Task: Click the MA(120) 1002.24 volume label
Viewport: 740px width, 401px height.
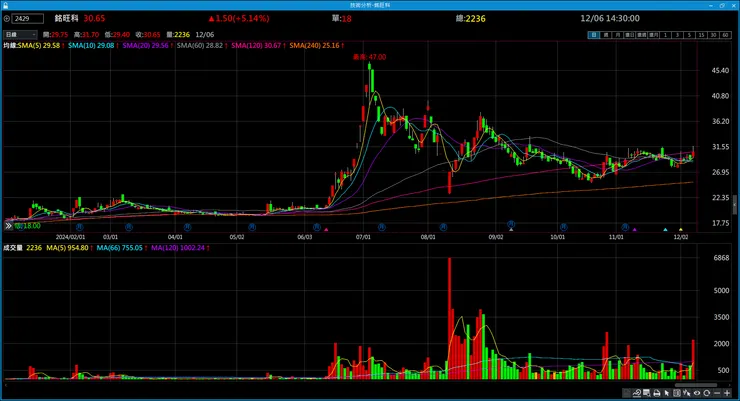Action: (x=180, y=248)
